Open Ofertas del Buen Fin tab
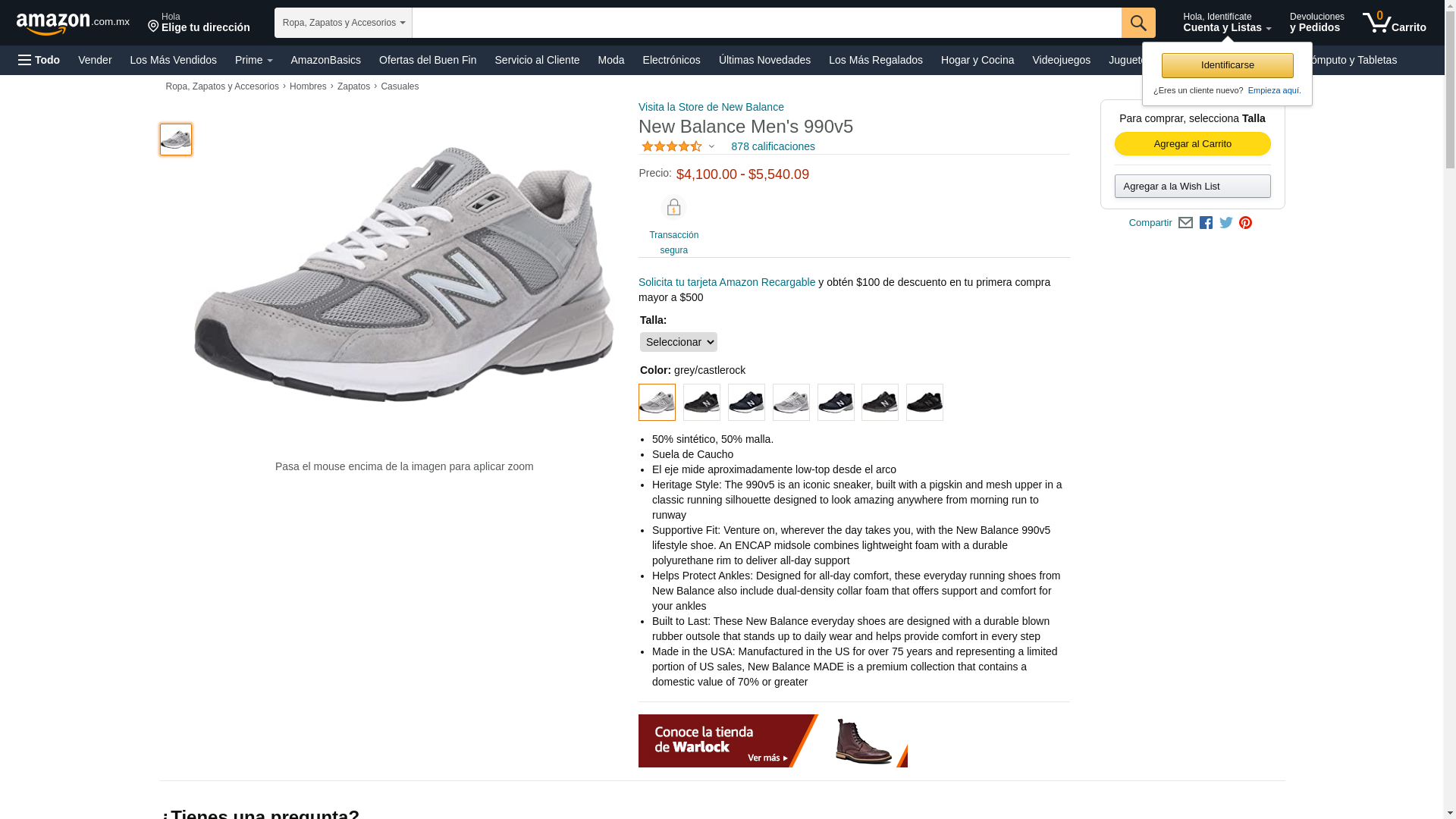The image size is (1456, 819). (428, 60)
